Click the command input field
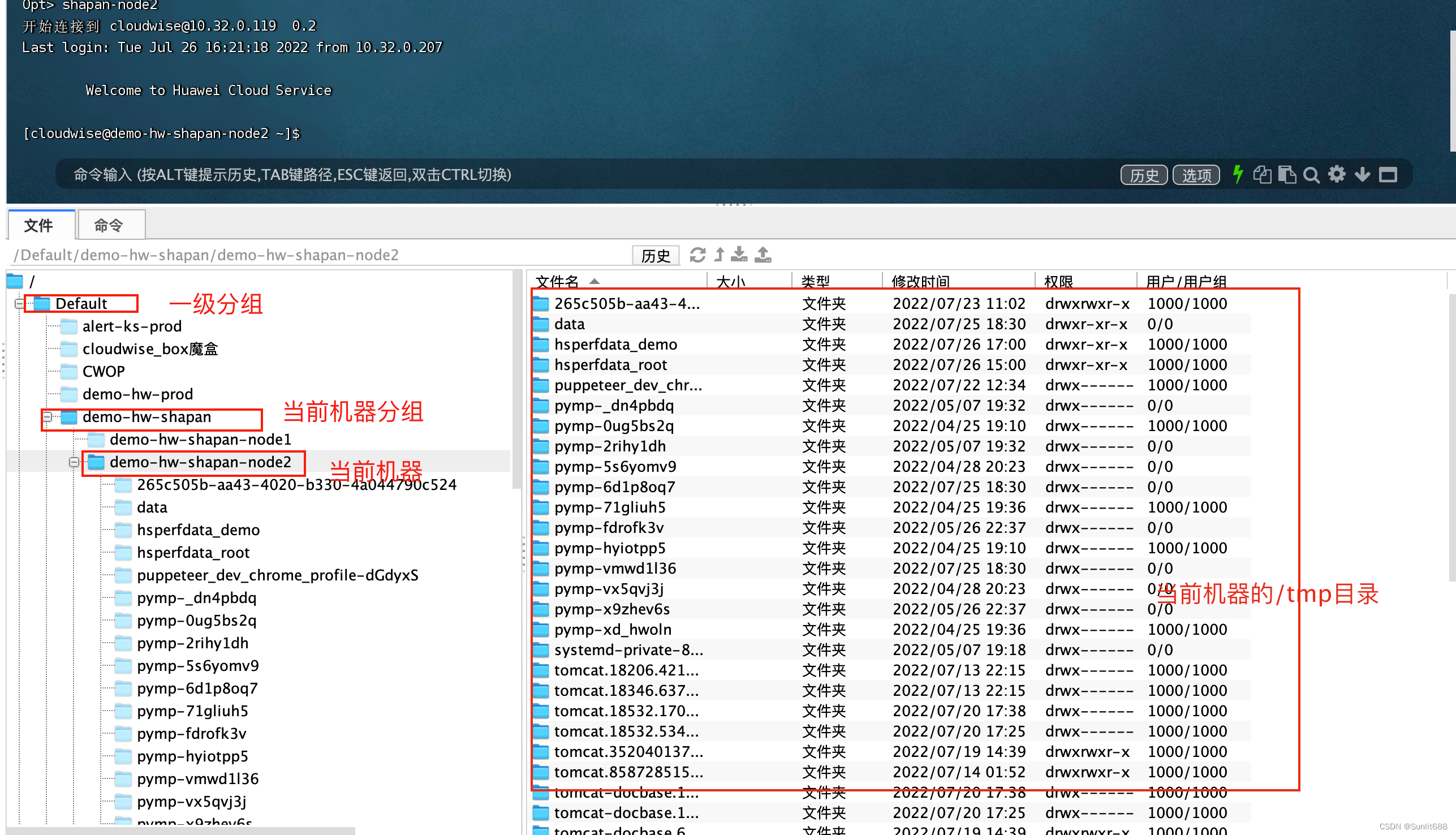This screenshot has height=835, width=1456. coord(574,174)
